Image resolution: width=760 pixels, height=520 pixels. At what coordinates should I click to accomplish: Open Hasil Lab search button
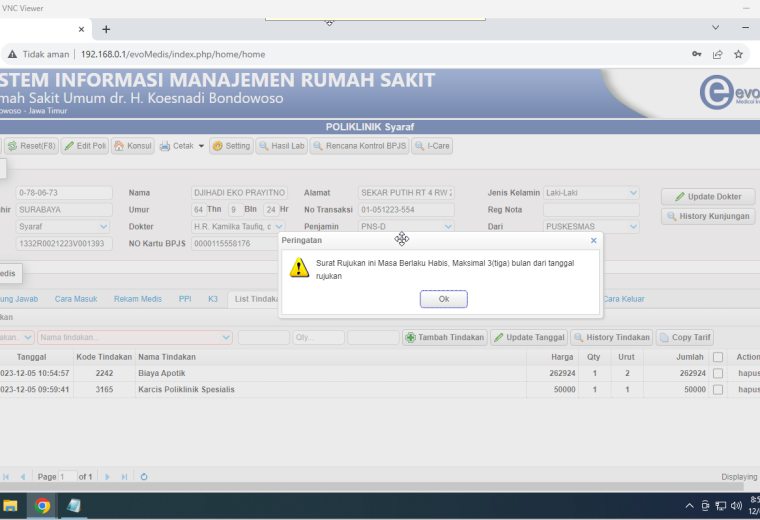click(282, 146)
